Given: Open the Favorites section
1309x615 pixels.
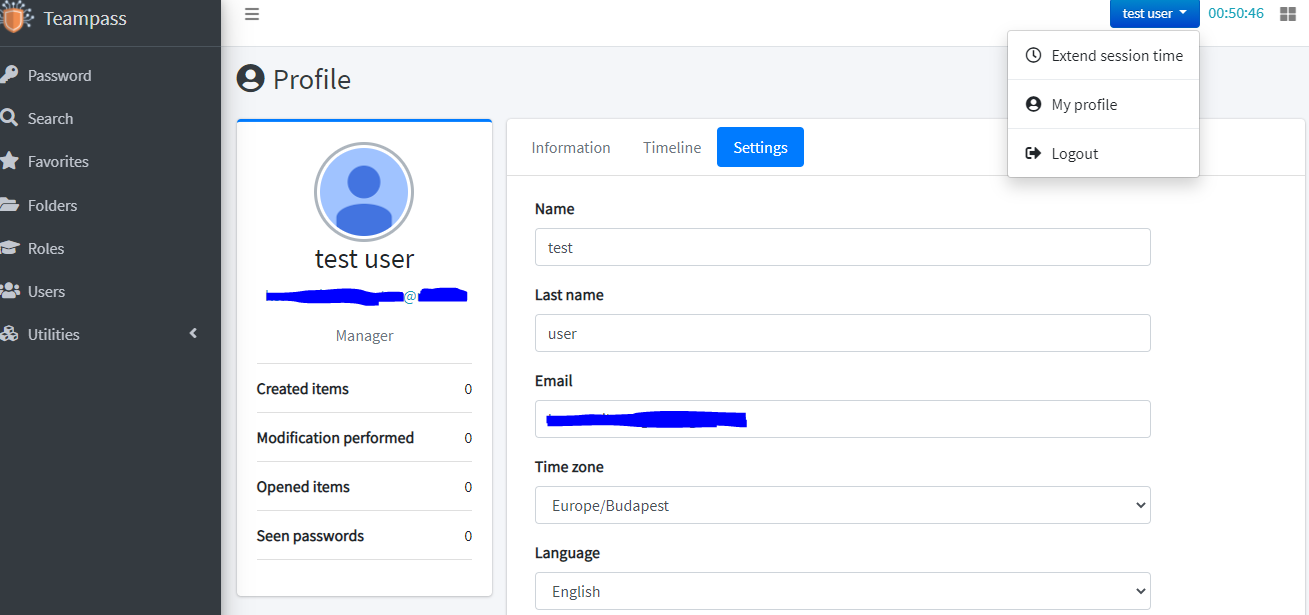Looking at the screenshot, I should pos(14,161).
